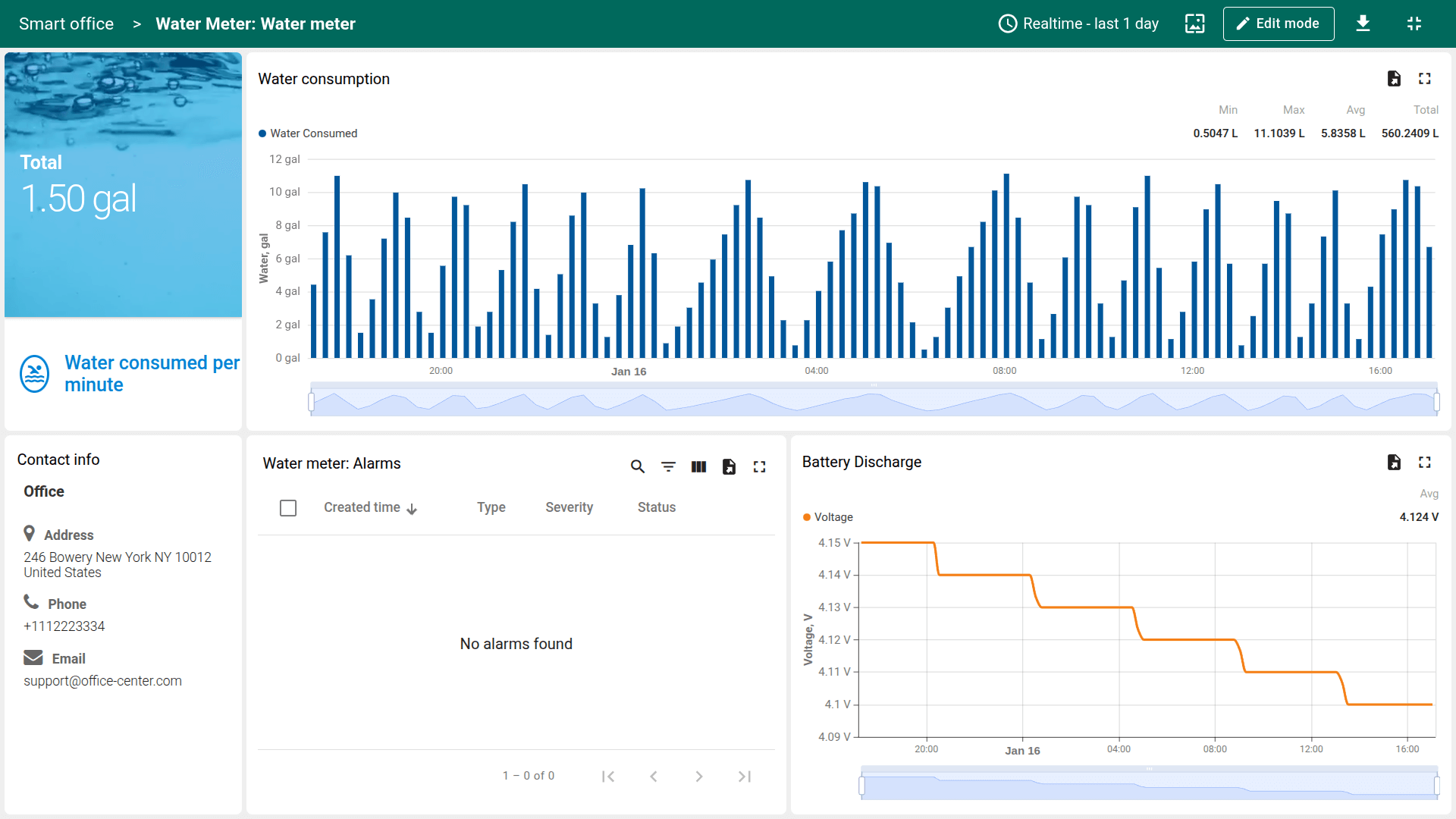Click the Edit mode button
This screenshot has width=1456, height=819.
click(x=1278, y=24)
